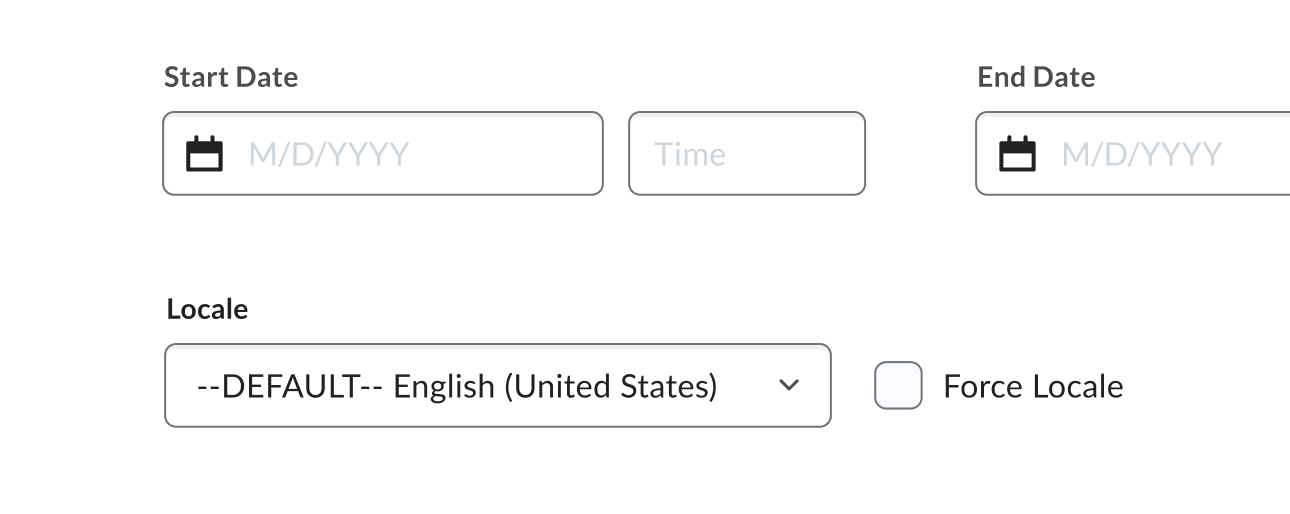Tick the Force Locale checkbox
1290x514 pixels.
[x=898, y=386]
